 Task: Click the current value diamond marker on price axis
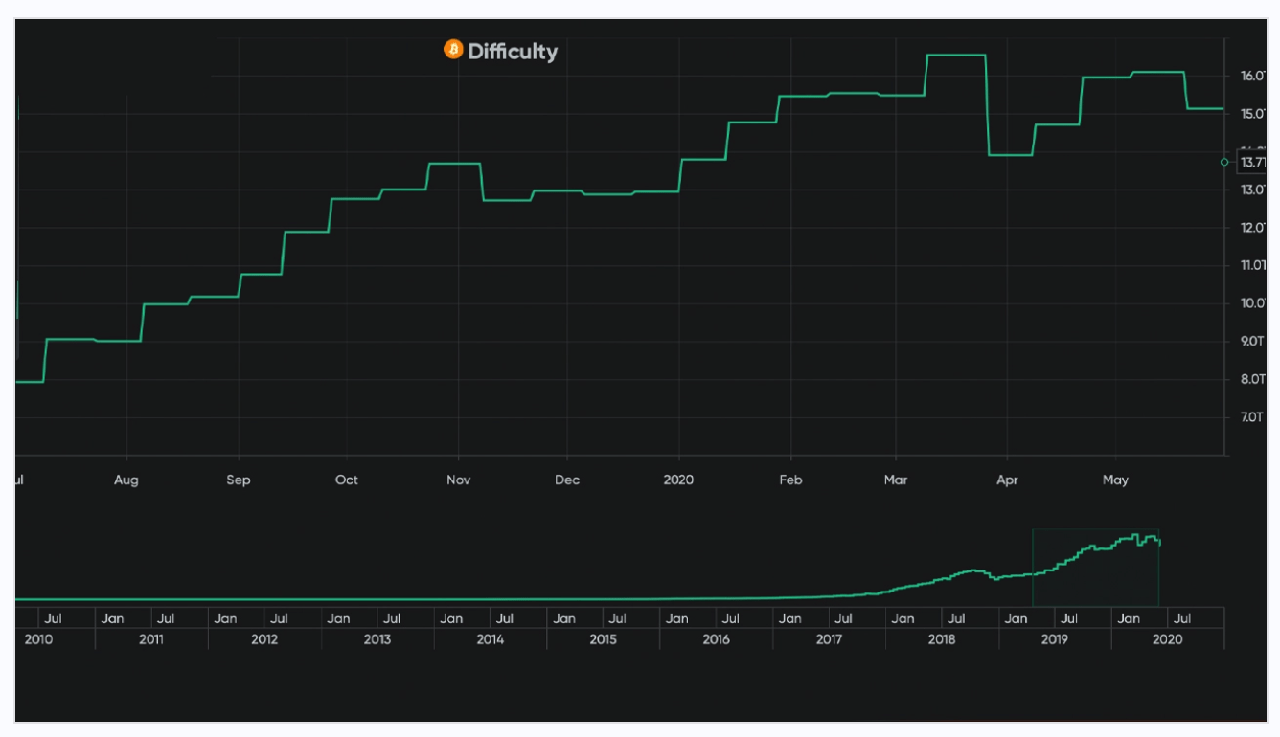[x=1225, y=162]
